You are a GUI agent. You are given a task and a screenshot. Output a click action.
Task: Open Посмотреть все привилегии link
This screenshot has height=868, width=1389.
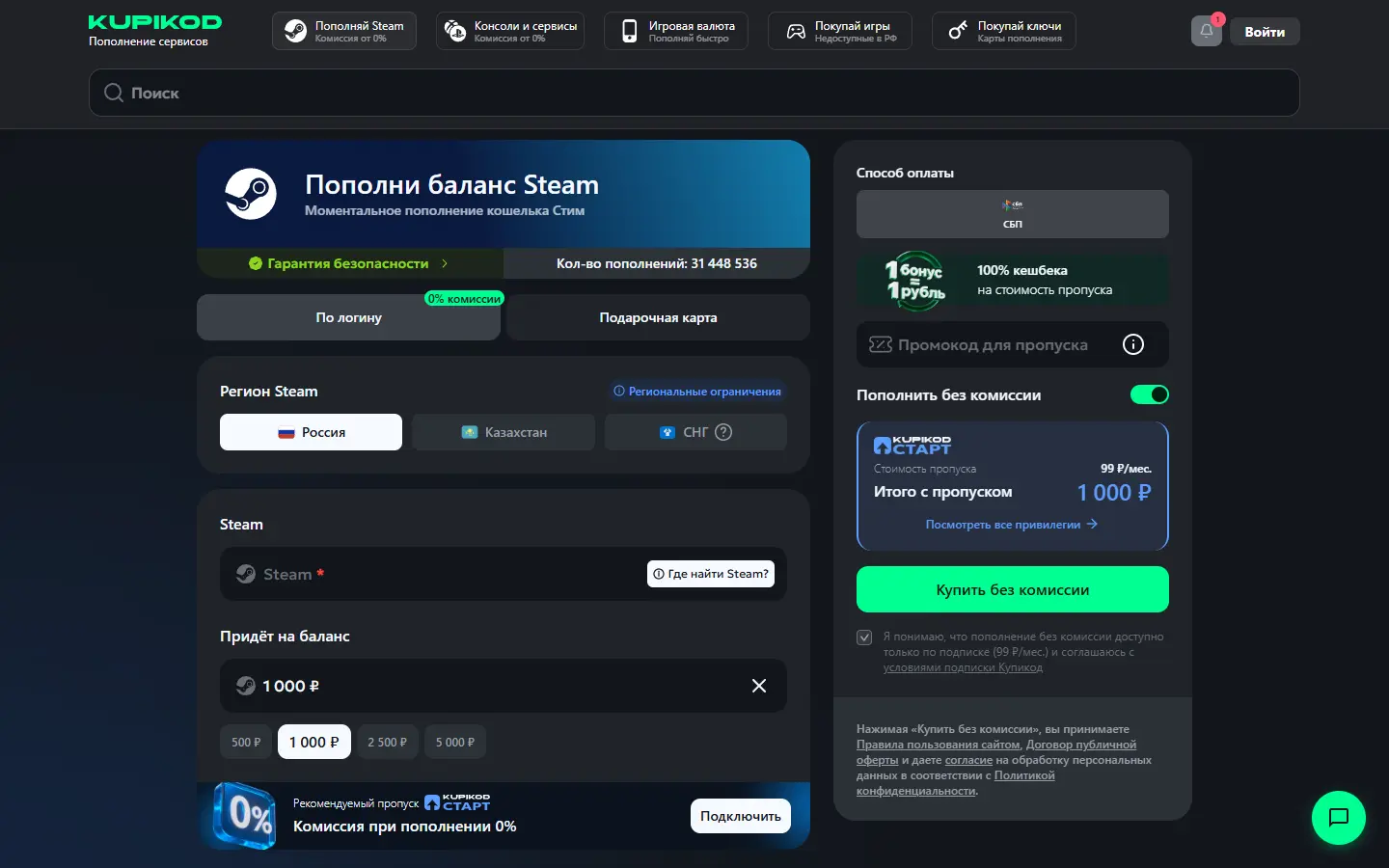click(x=1012, y=525)
